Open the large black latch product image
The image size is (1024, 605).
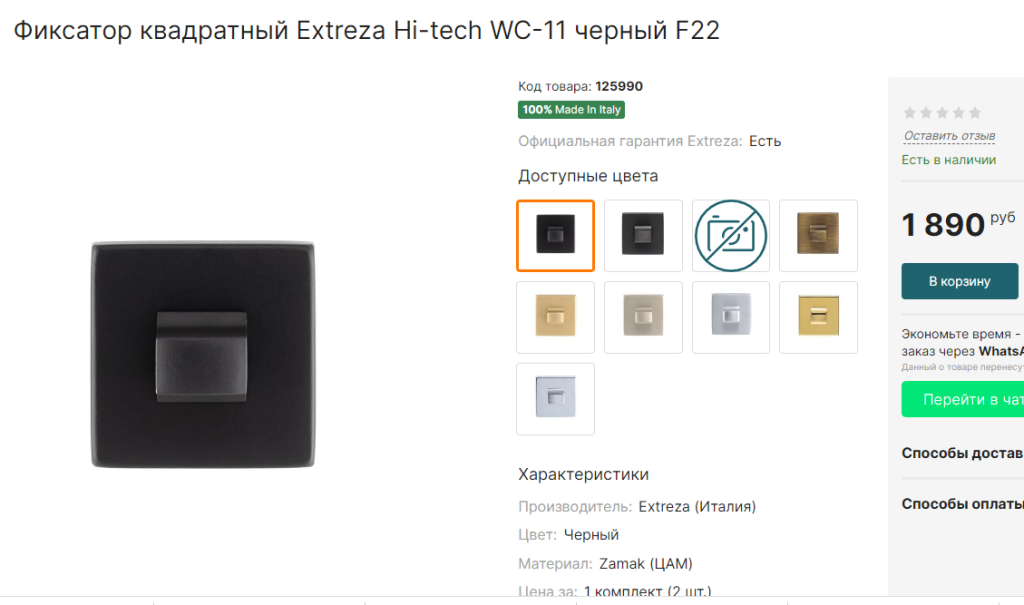pyautogui.click(x=202, y=355)
